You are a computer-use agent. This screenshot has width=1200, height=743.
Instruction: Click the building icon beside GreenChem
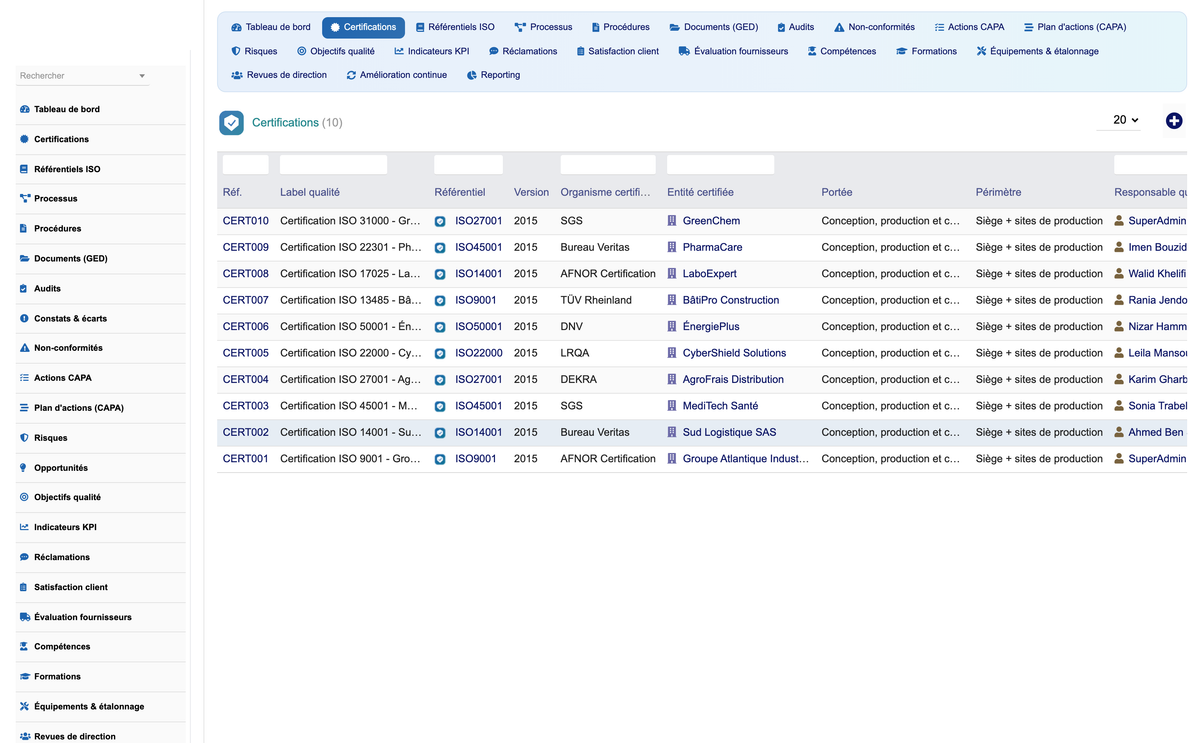click(x=672, y=221)
